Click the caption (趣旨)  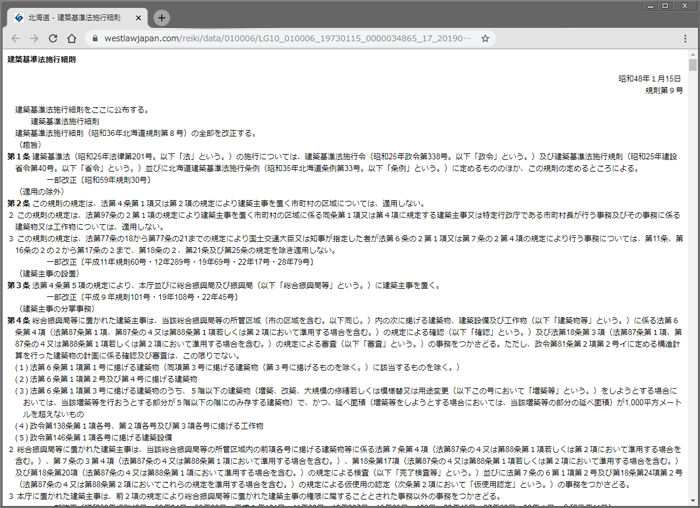click(30, 145)
